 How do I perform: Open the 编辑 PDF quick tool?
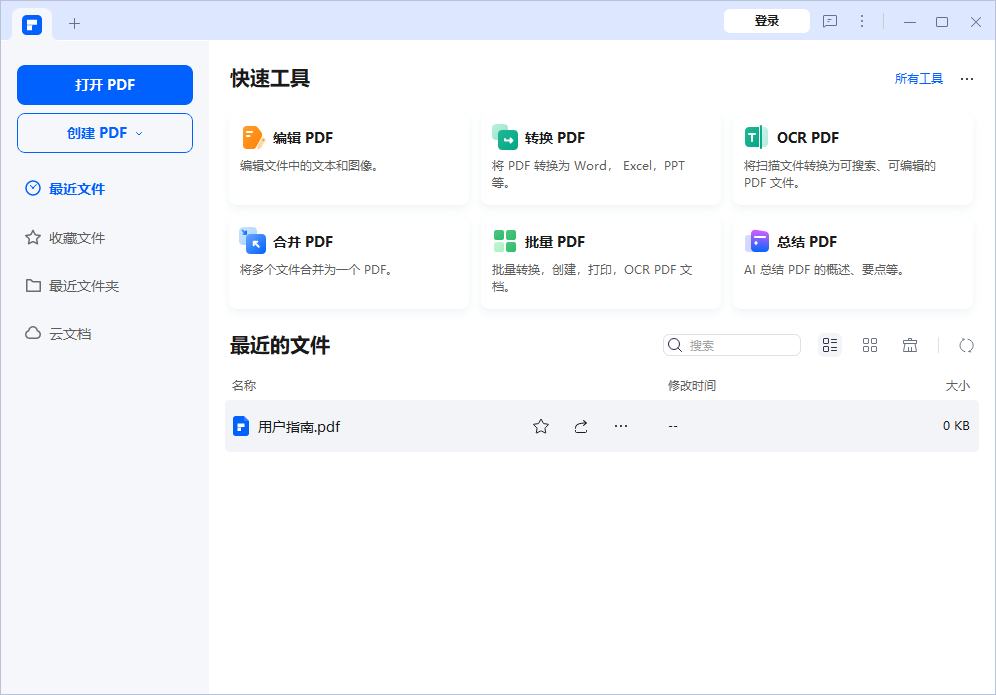pyautogui.click(x=301, y=138)
